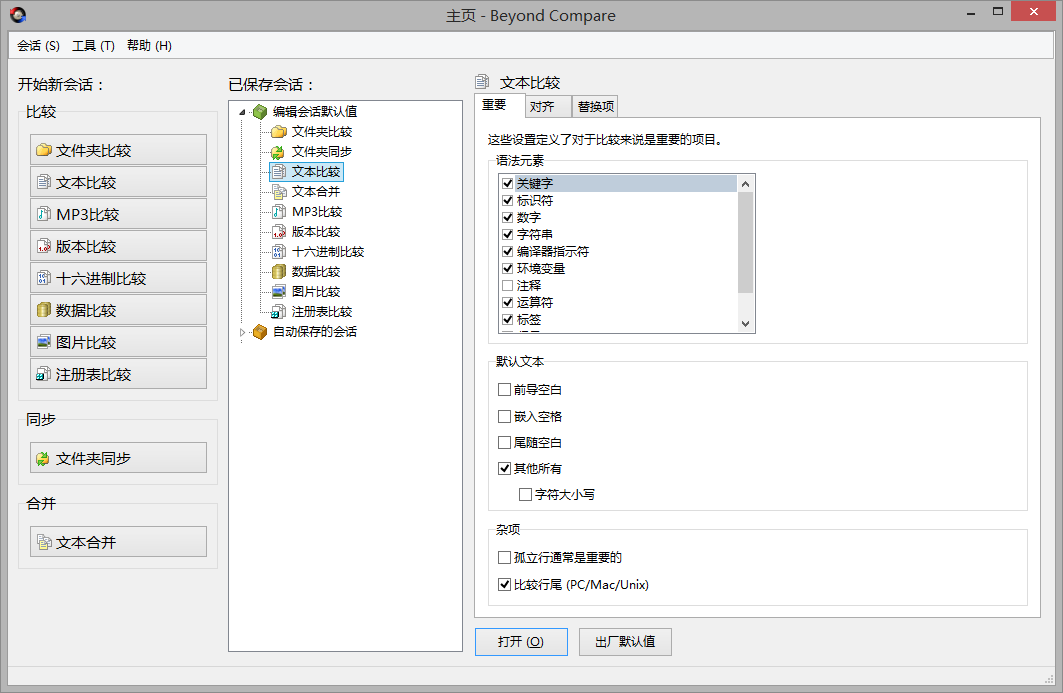Click the syntax elements list scrollbar thumb
The image size is (1063, 693).
click(745, 242)
